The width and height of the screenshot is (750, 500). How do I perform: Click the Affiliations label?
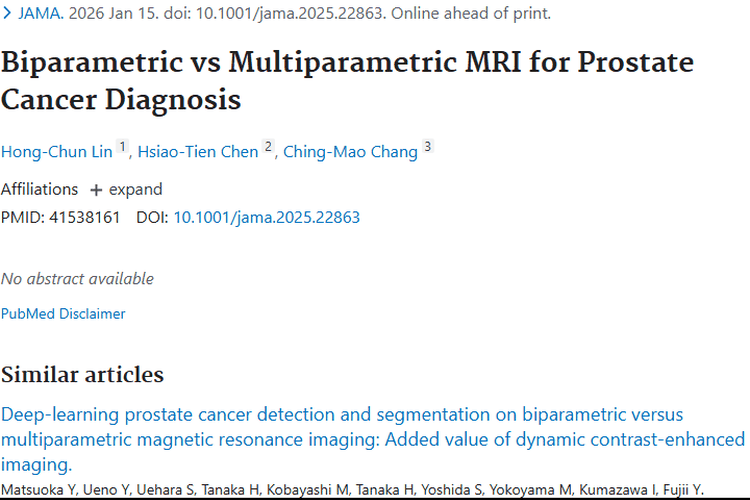(x=39, y=190)
